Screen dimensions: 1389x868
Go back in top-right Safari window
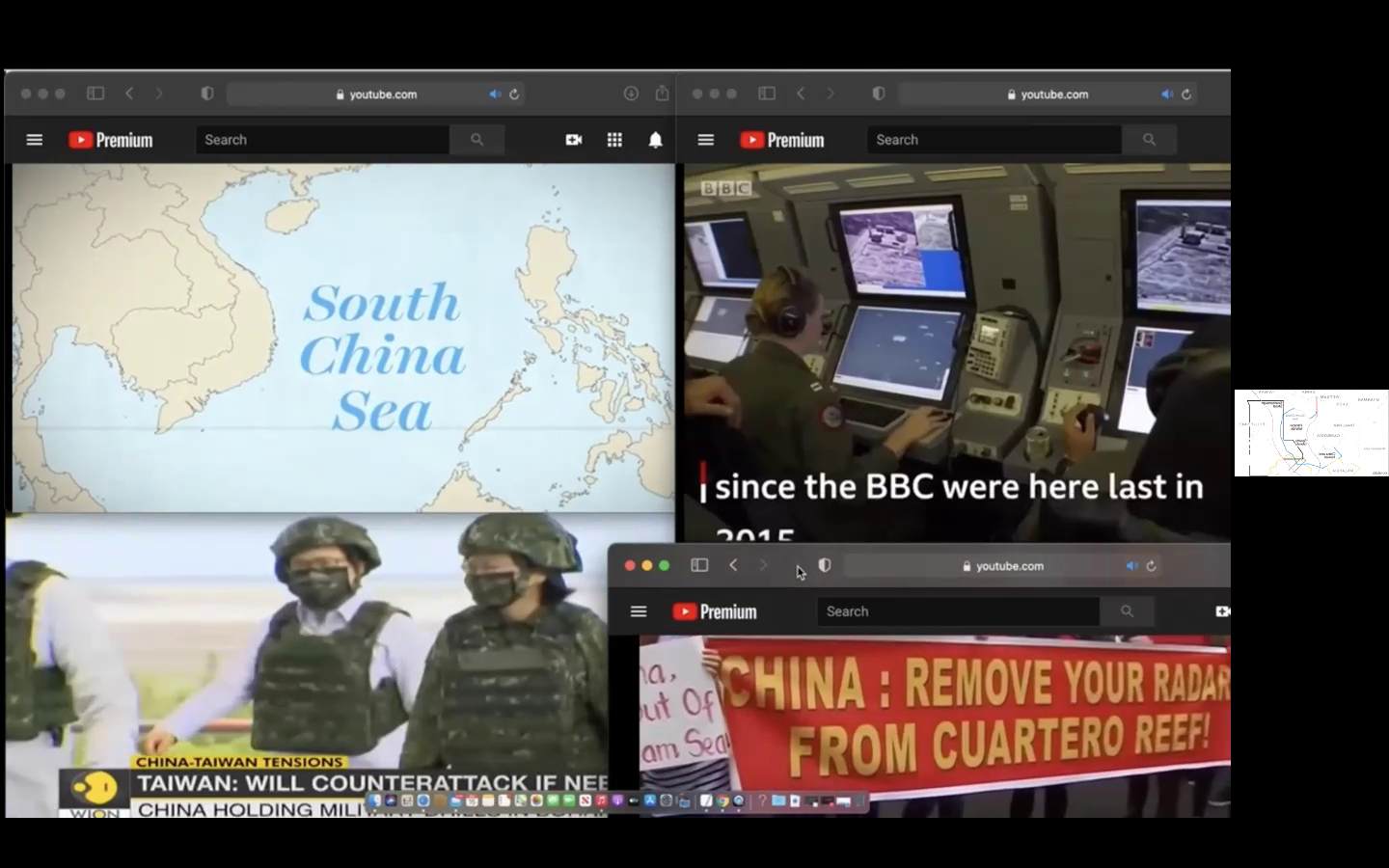point(801,94)
